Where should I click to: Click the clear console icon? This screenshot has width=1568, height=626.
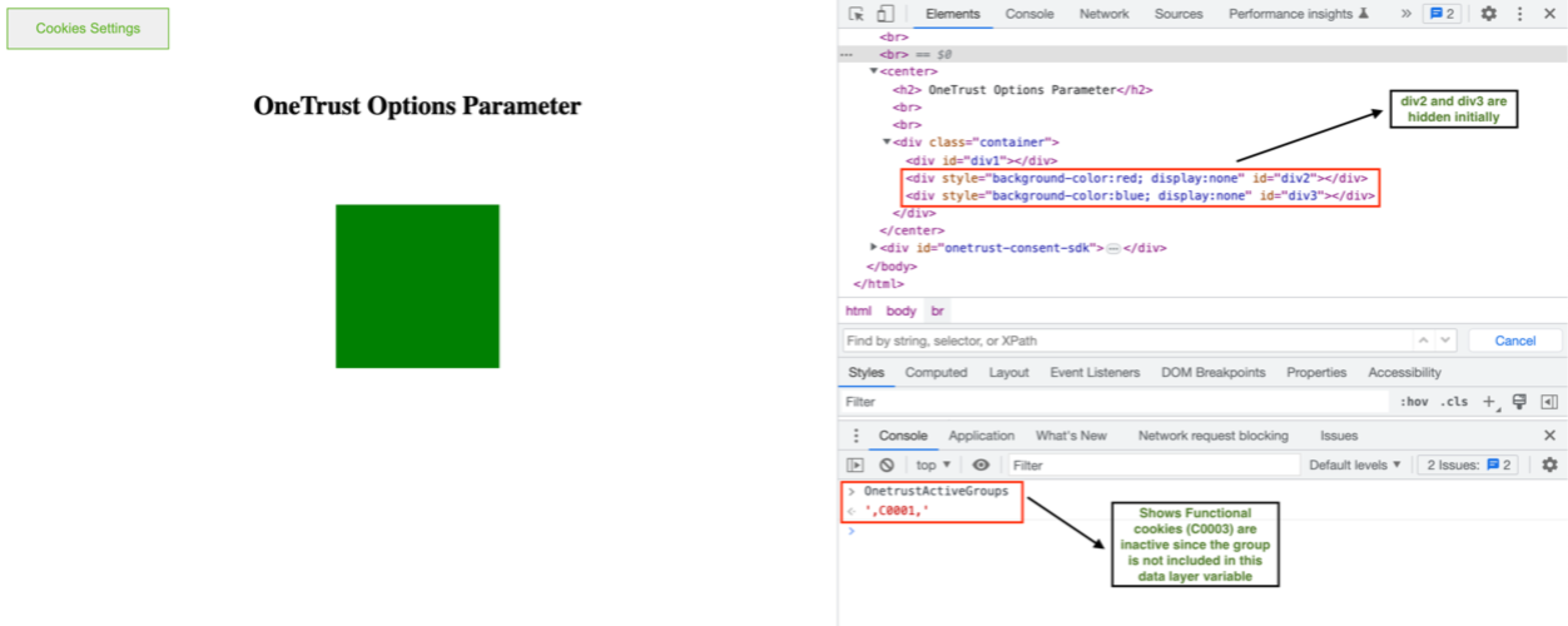887,465
